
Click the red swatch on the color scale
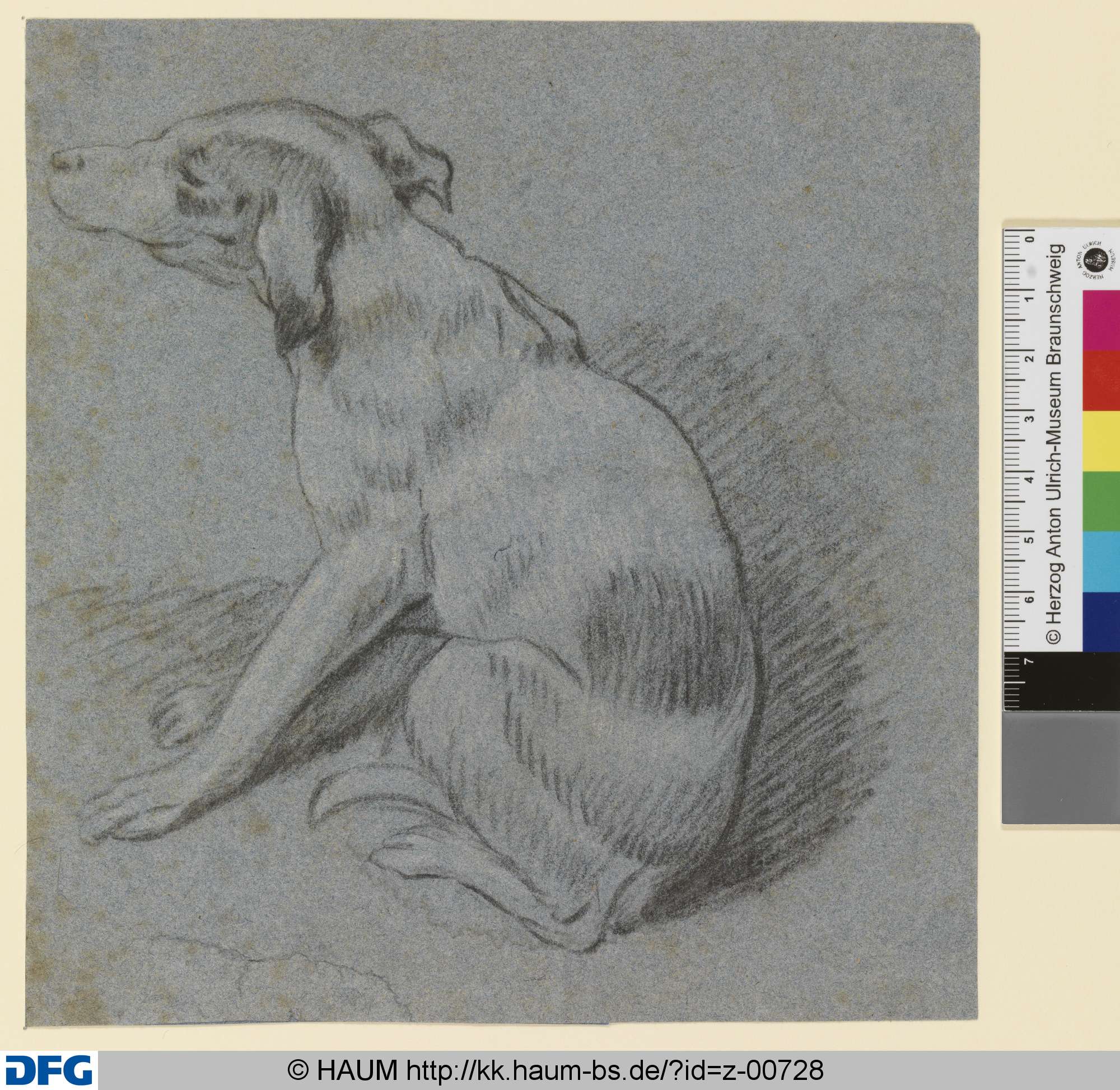coord(1101,380)
